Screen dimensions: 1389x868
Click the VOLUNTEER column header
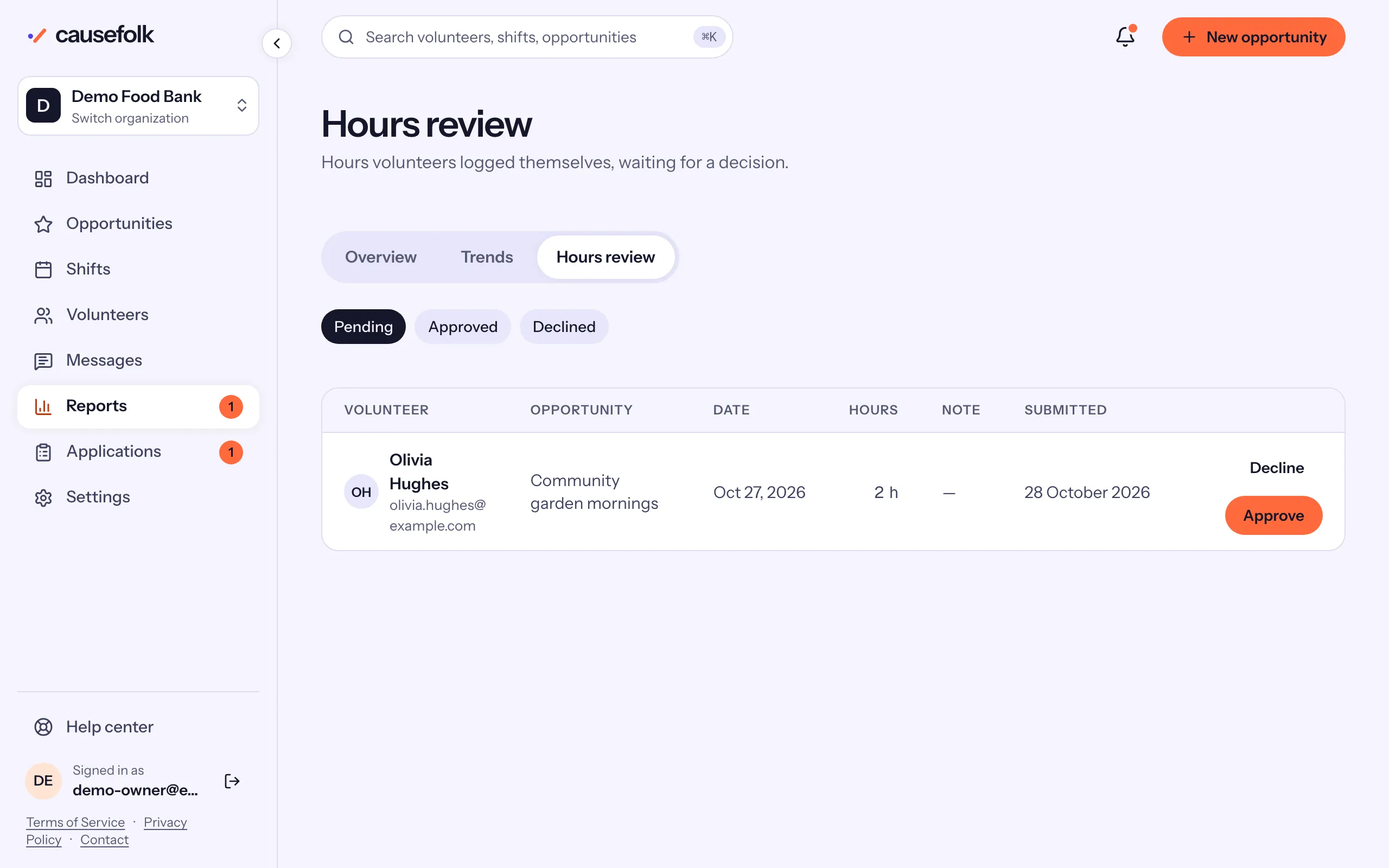[386, 410]
